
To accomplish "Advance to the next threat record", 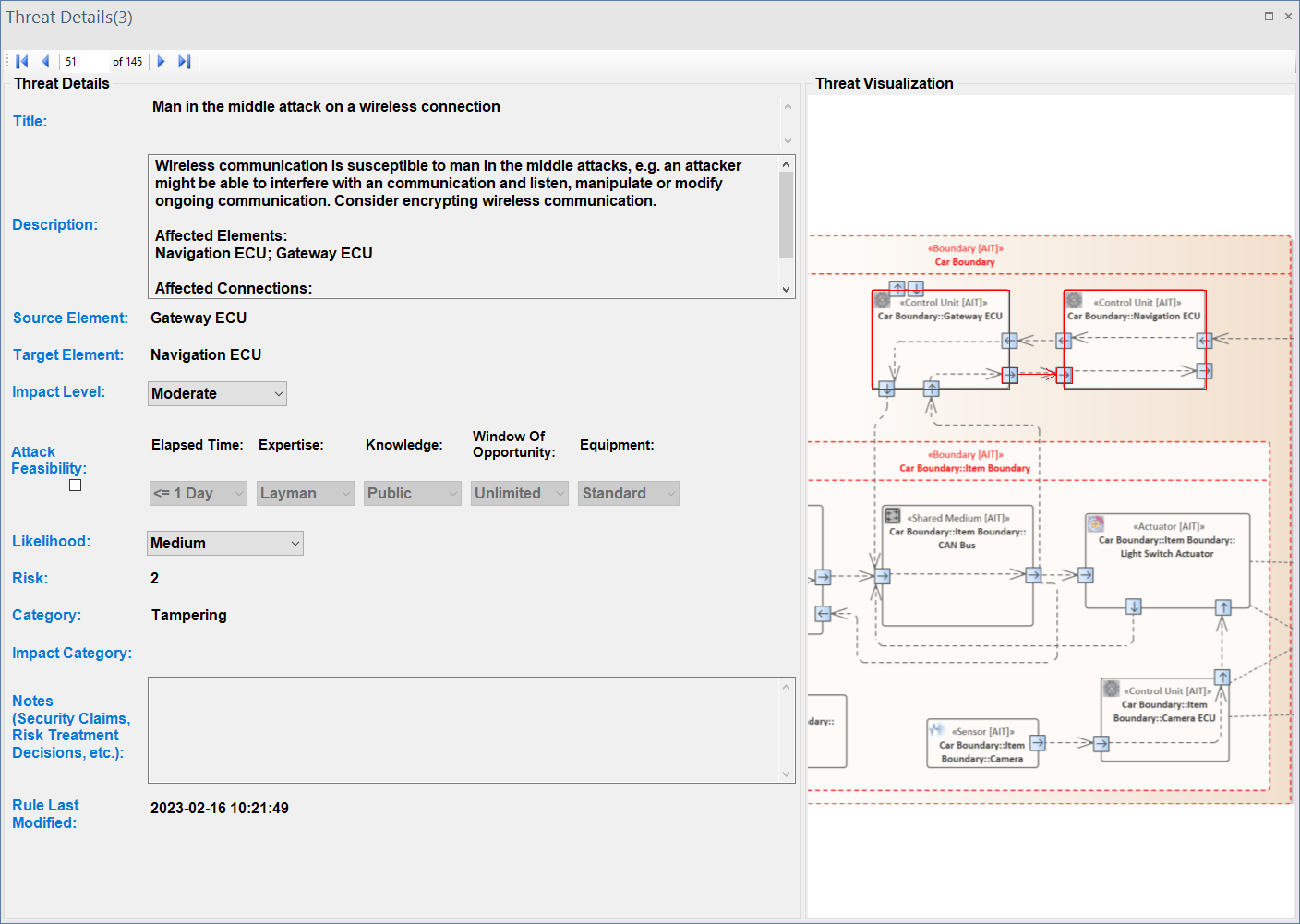I will click(x=161, y=62).
